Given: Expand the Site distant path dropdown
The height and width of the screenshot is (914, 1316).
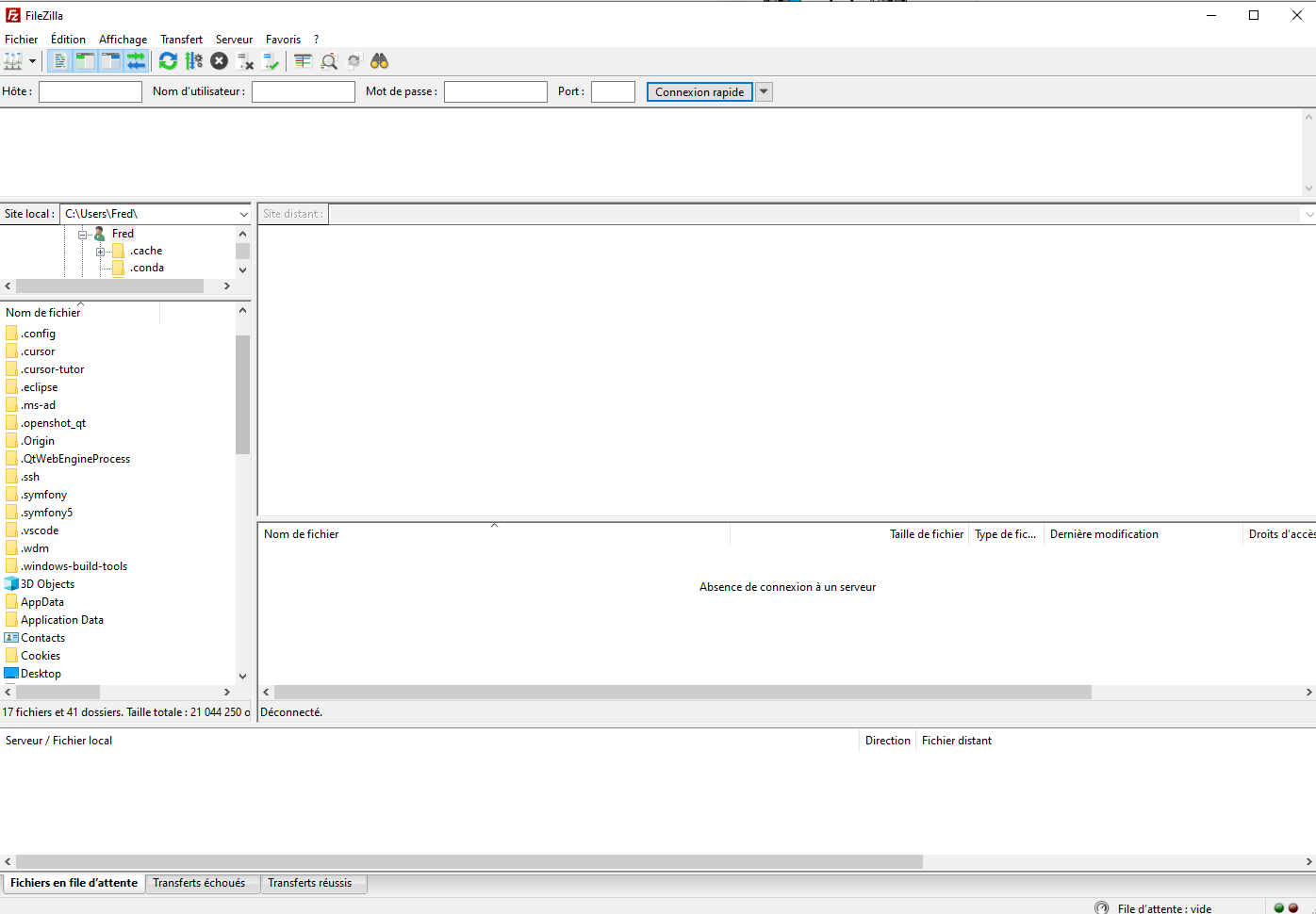Looking at the screenshot, I should click(1309, 214).
